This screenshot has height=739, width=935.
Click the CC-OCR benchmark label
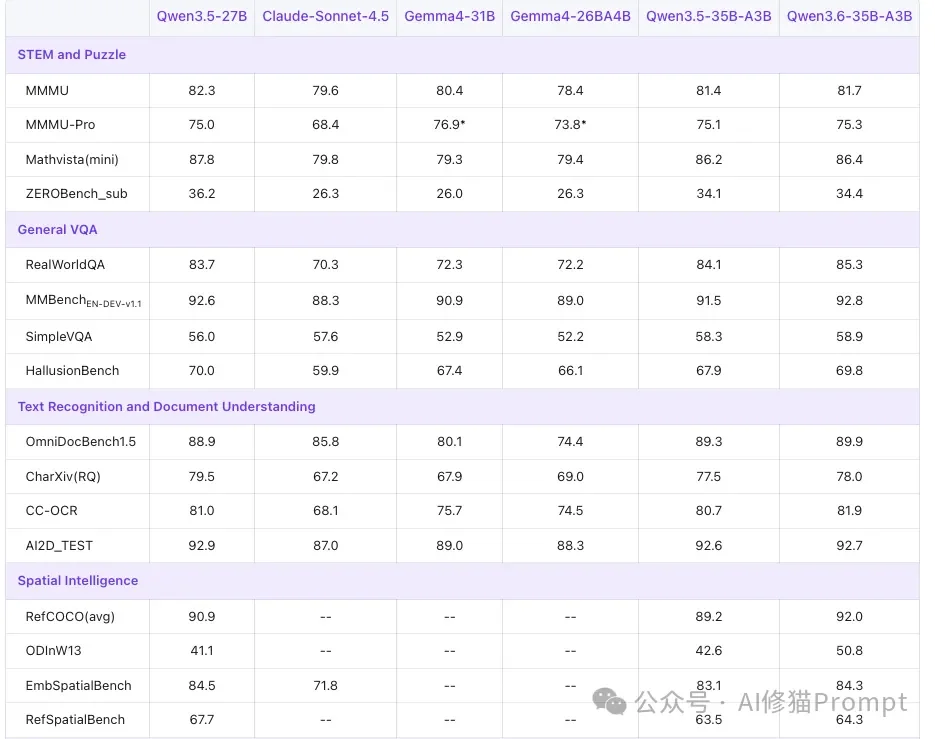tap(50, 511)
